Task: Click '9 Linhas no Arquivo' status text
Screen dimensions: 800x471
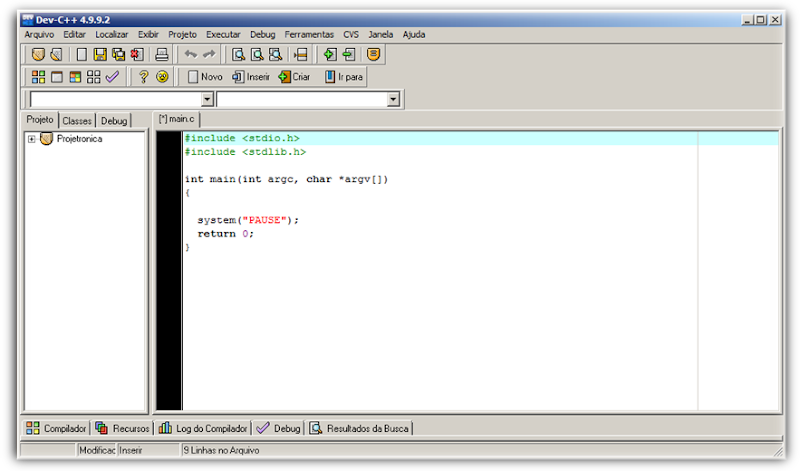Action: coord(221,450)
